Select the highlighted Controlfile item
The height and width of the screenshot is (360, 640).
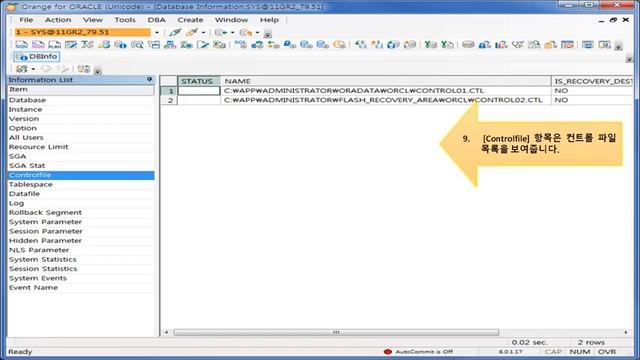click(81, 175)
